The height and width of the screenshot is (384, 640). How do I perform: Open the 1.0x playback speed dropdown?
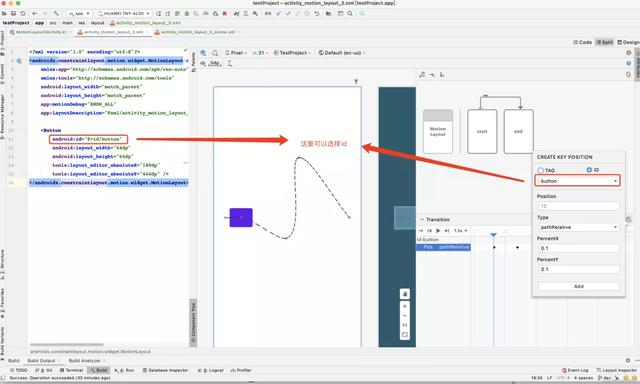[460, 231]
